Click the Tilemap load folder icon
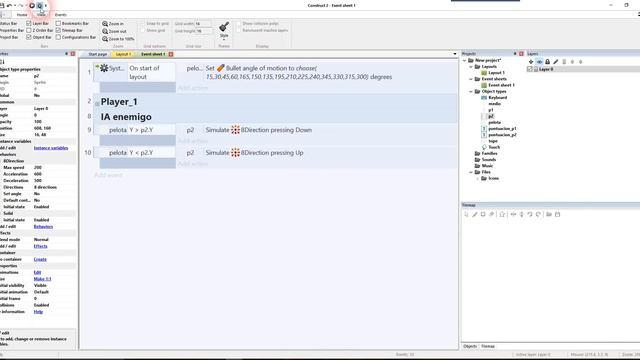 coord(549,214)
